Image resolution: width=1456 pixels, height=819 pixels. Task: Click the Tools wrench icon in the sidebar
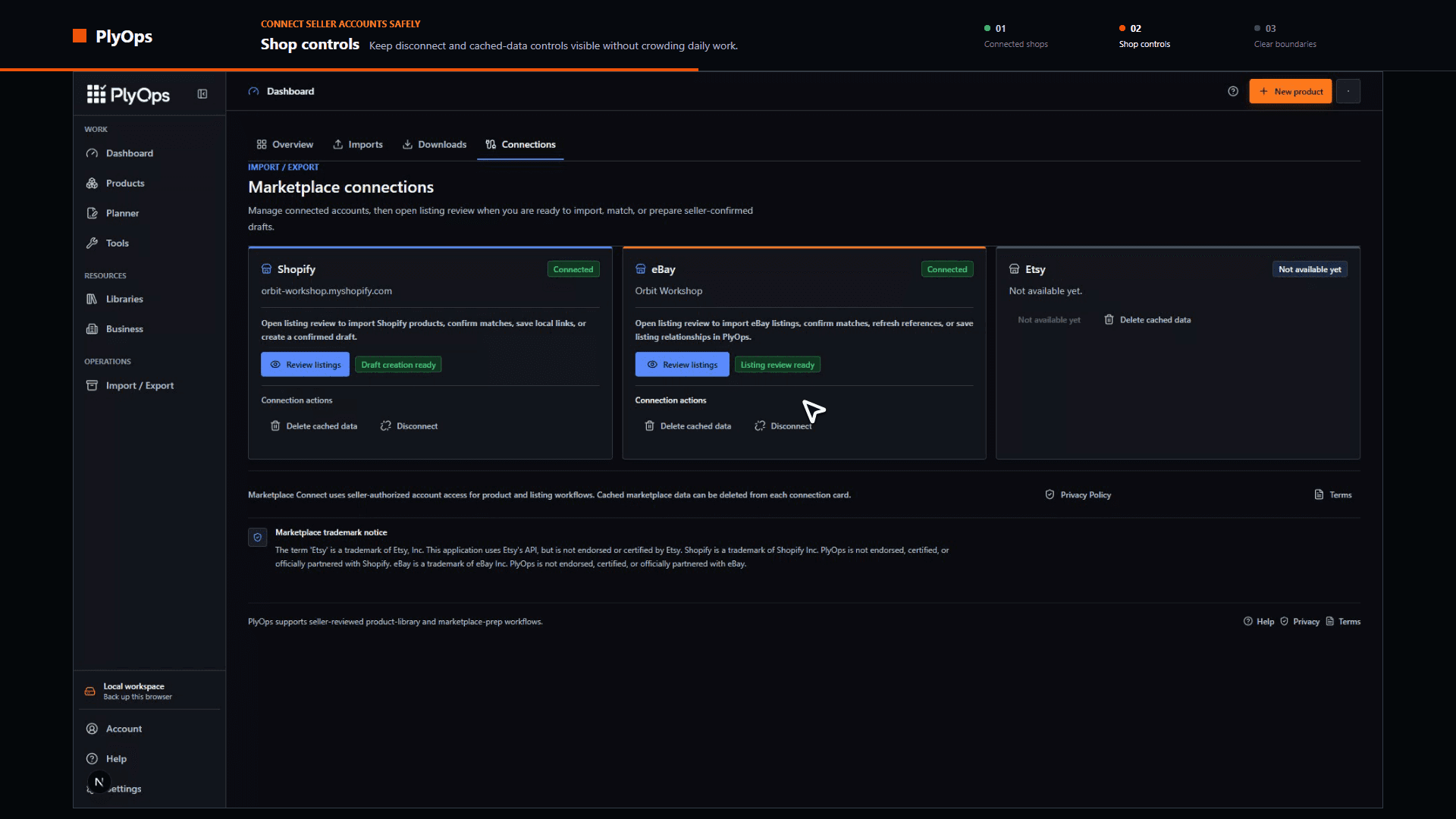[x=92, y=243]
